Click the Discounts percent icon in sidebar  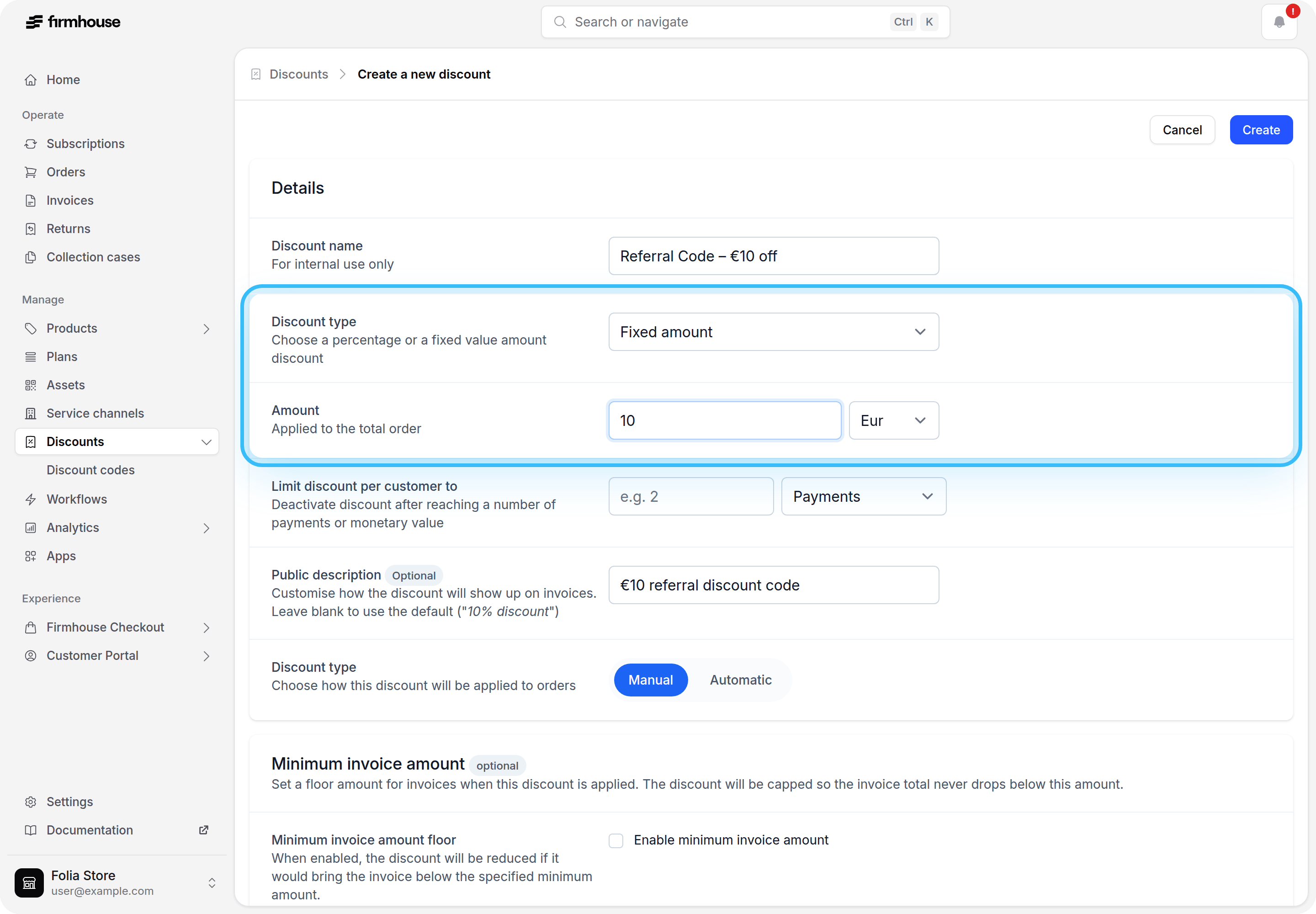coord(31,441)
